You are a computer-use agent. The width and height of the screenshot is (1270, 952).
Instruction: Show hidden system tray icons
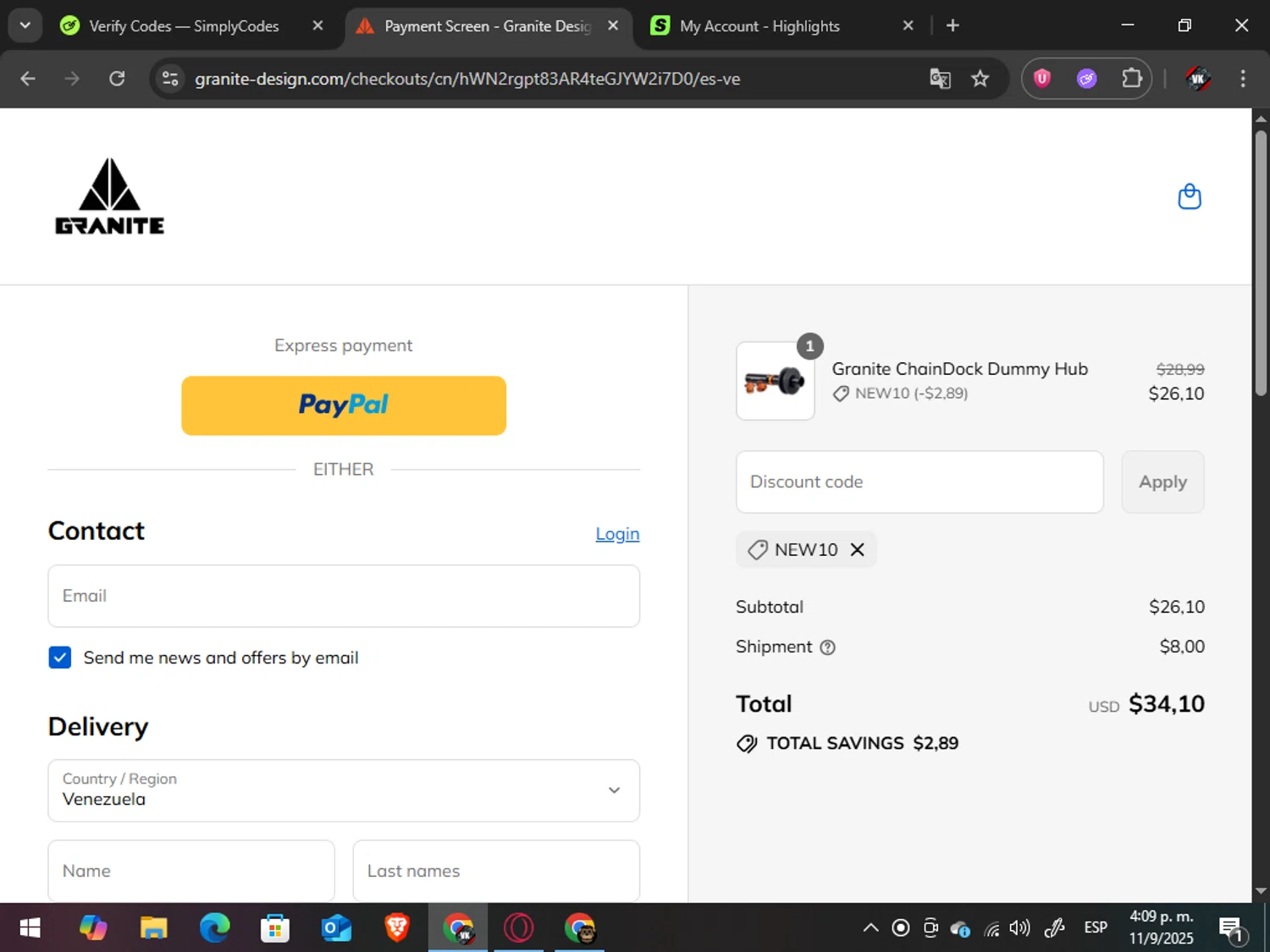870,928
